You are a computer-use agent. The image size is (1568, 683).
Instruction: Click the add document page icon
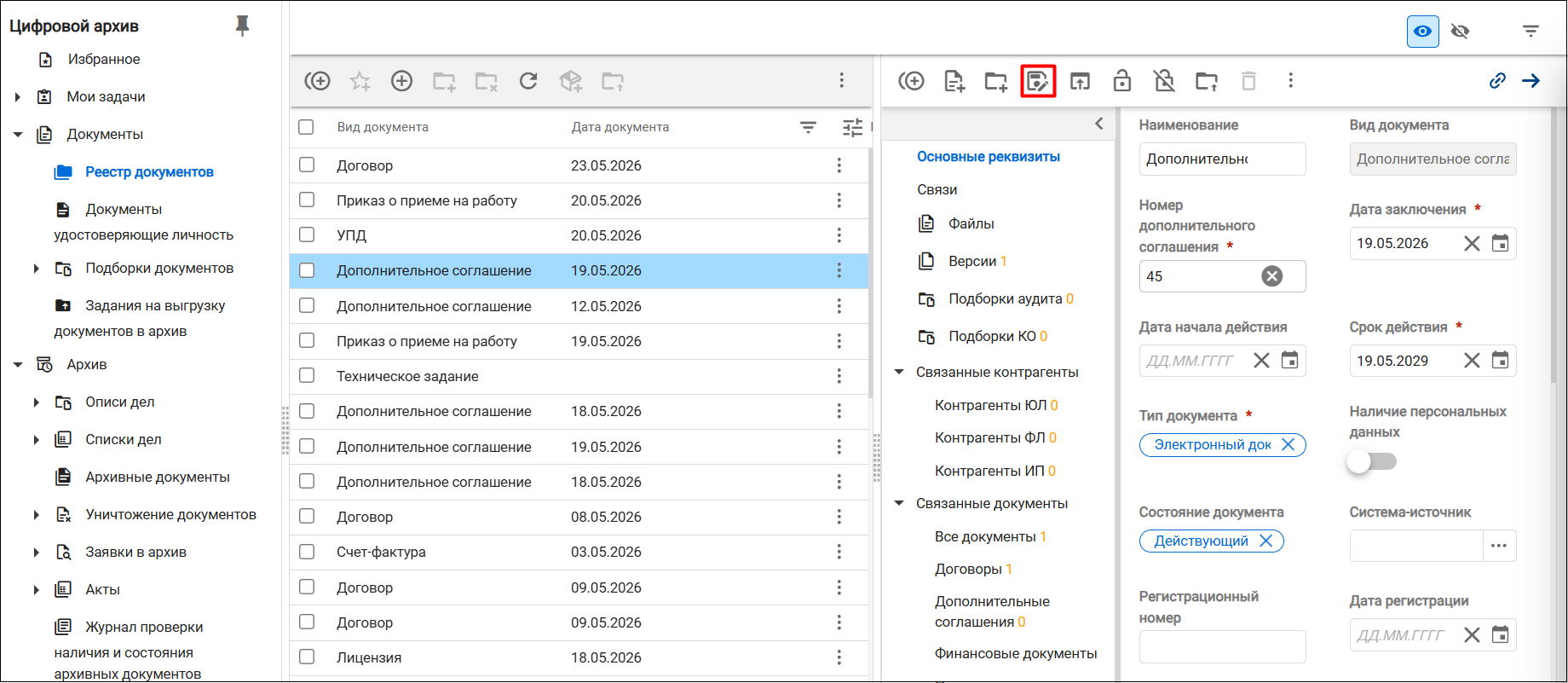tap(954, 81)
